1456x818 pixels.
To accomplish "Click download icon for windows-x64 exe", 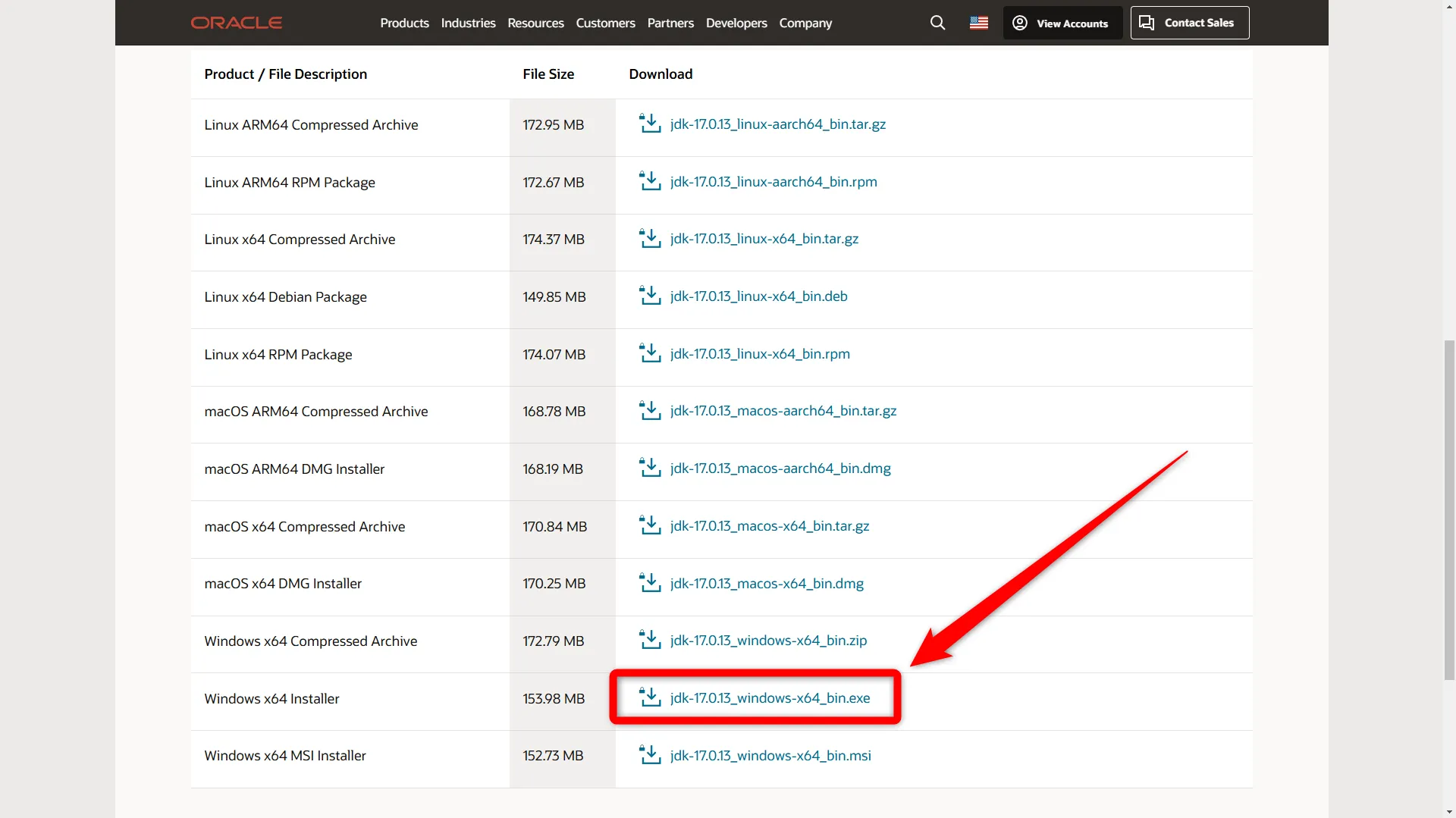I will (x=650, y=697).
